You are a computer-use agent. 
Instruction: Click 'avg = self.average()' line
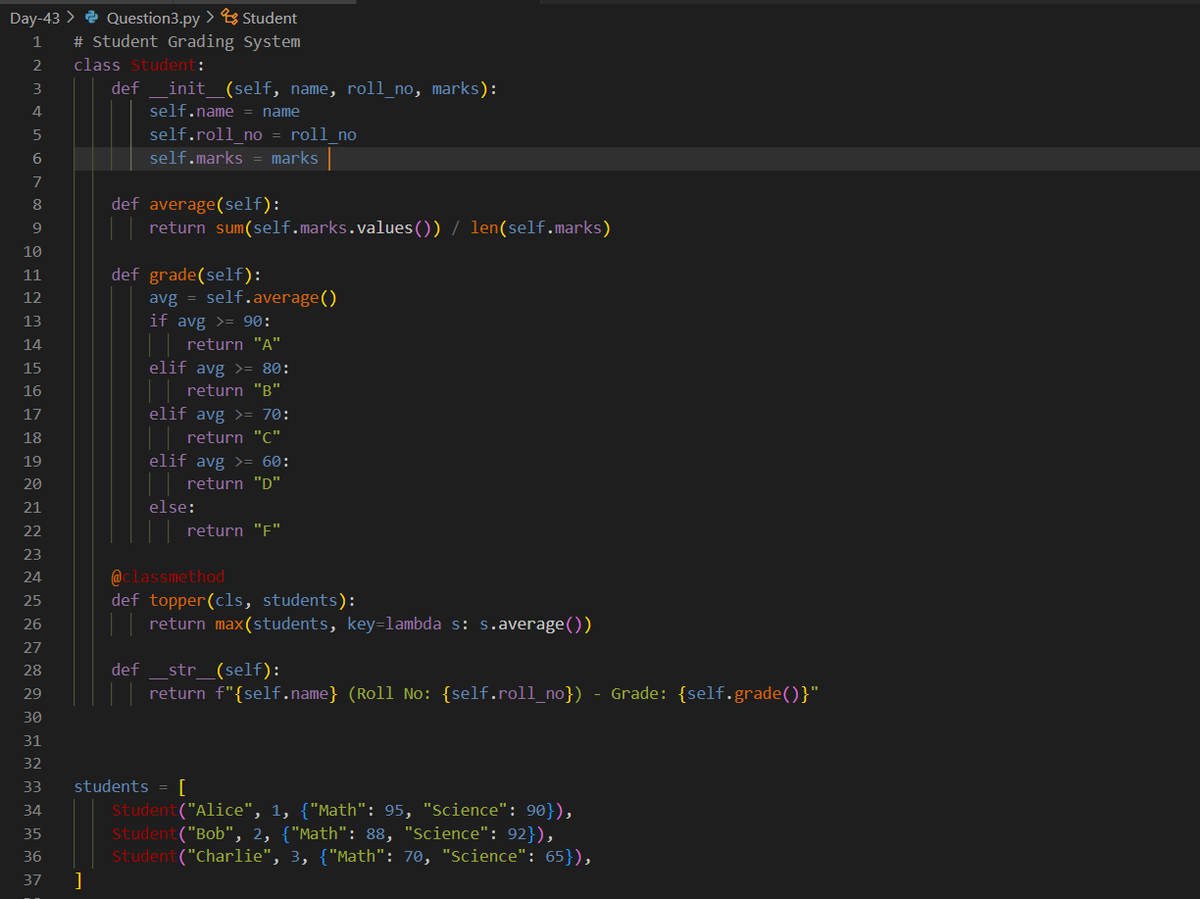(243, 298)
